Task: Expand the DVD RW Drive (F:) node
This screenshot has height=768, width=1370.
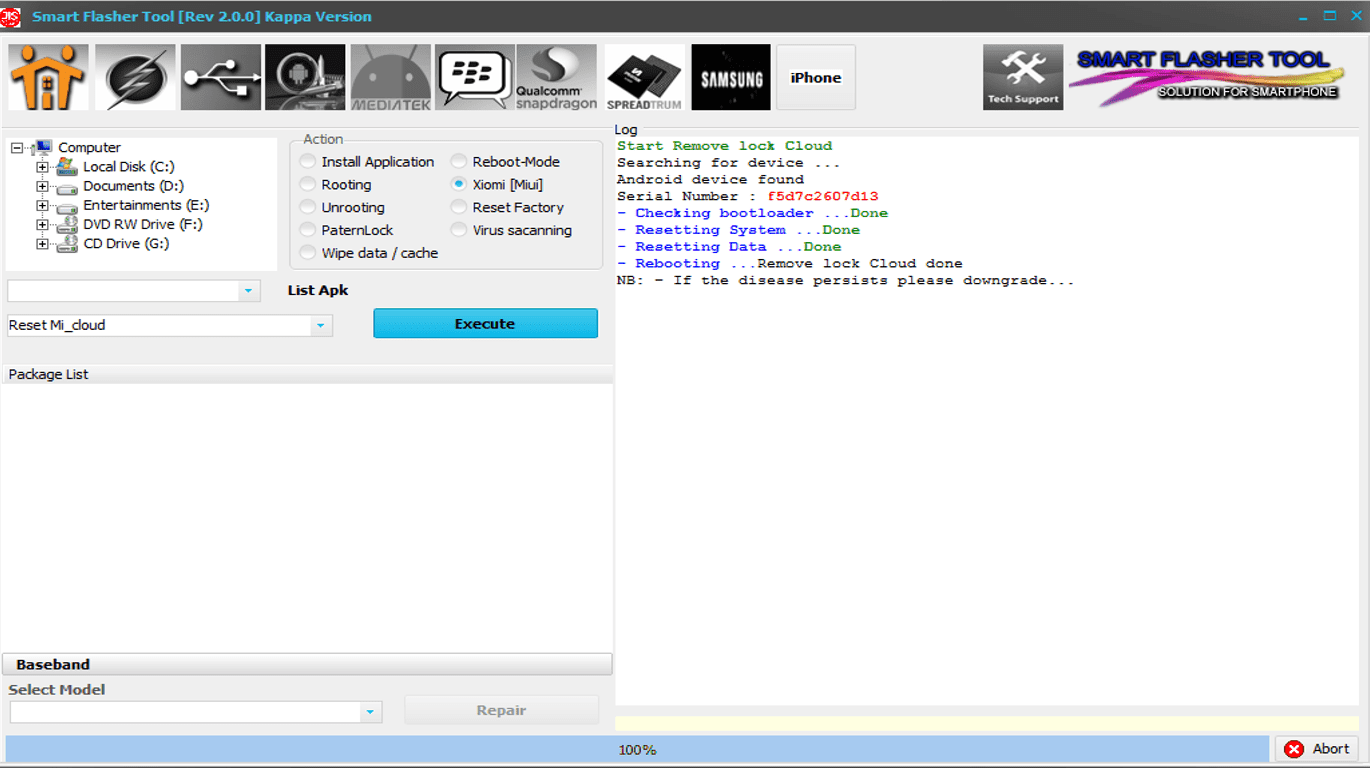Action: coord(42,224)
